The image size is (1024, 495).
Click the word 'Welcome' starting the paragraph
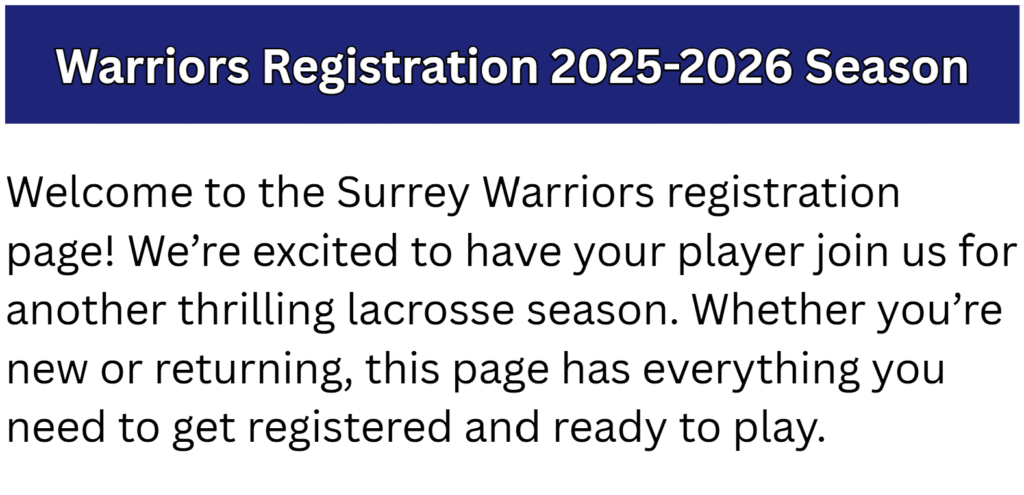click(x=99, y=192)
